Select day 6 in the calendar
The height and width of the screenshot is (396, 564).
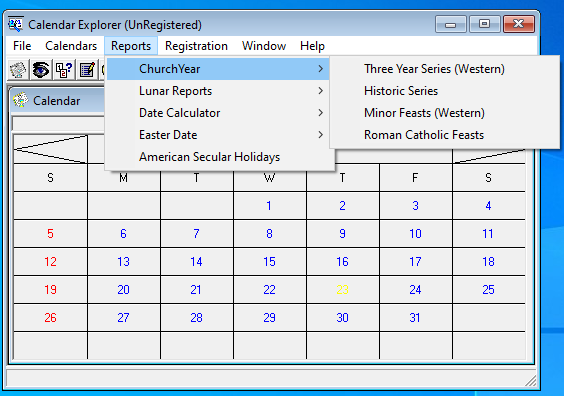coord(123,234)
